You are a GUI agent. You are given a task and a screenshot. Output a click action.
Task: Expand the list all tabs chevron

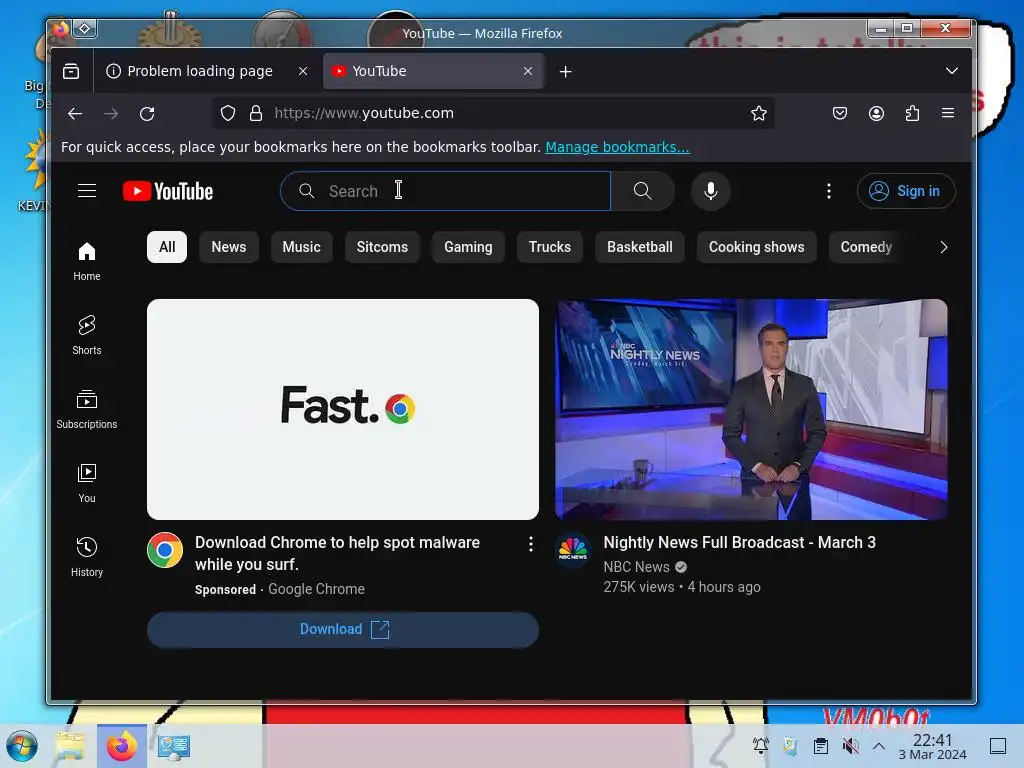(952, 71)
